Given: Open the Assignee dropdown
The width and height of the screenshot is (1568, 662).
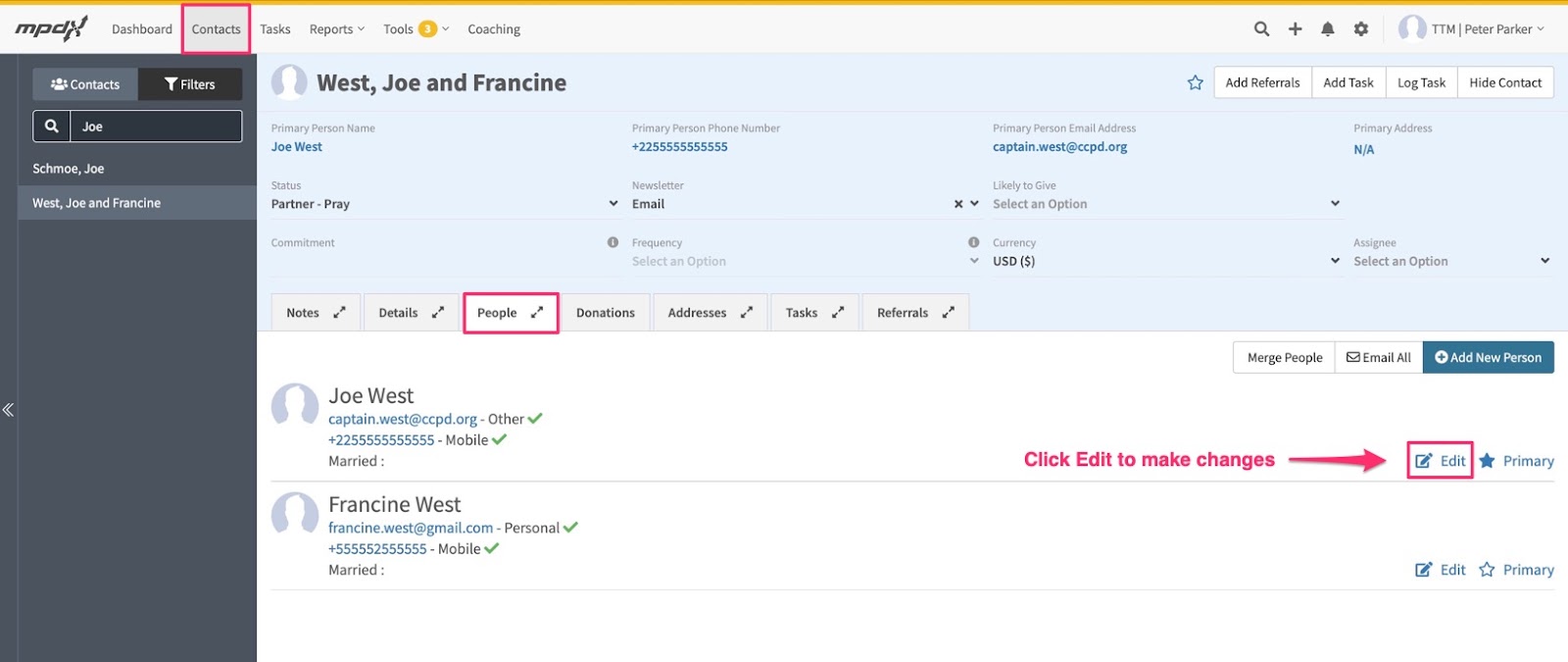Looking at the screenshot, I should [x=1451, y=262].
